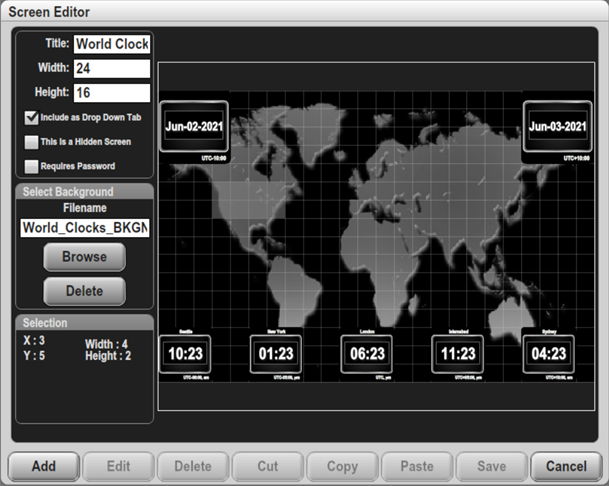
Task: Click the Copy button in bottom bar
Action: (342, 466)
